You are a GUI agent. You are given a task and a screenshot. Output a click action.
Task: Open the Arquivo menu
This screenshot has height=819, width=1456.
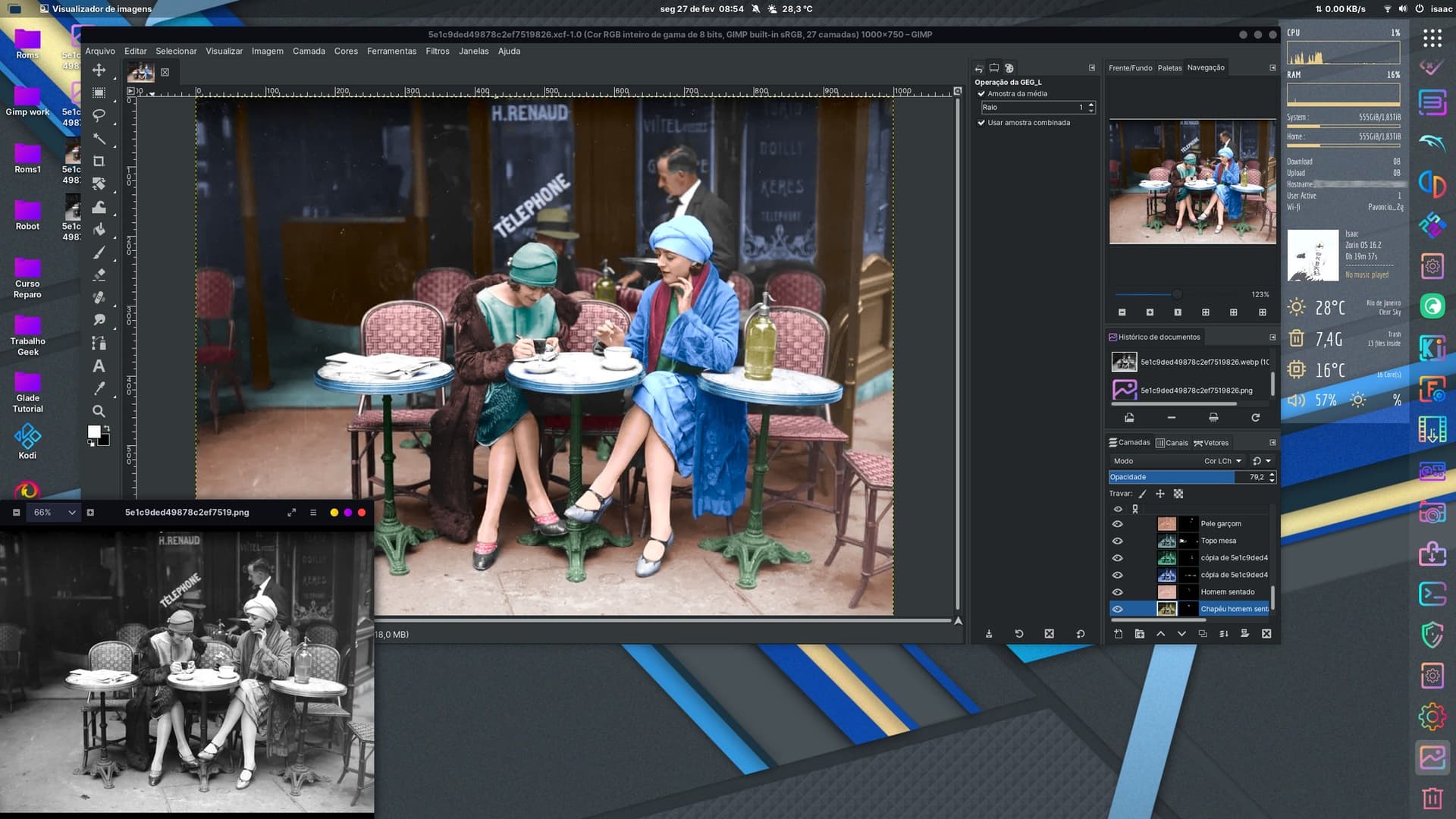pos(100,52)
